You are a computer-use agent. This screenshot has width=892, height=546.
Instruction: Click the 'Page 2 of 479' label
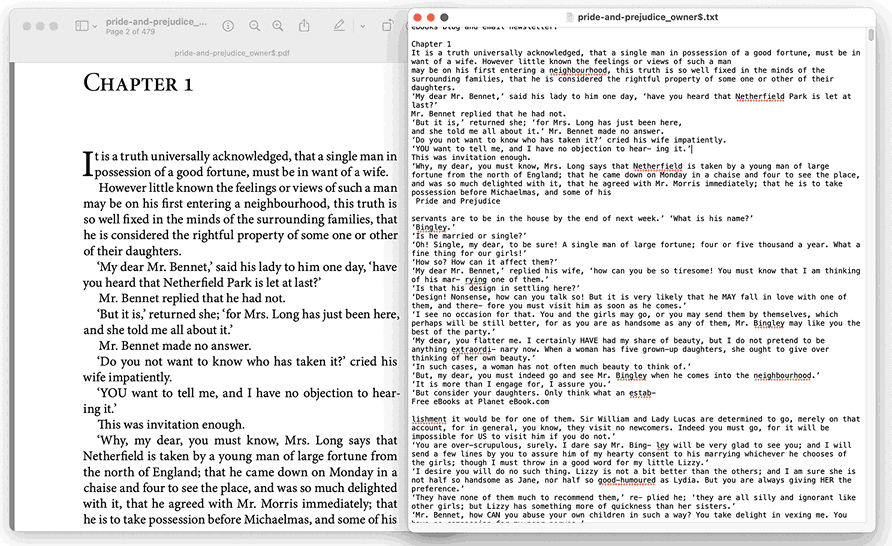pyautogui.click(x=130, y=32)
